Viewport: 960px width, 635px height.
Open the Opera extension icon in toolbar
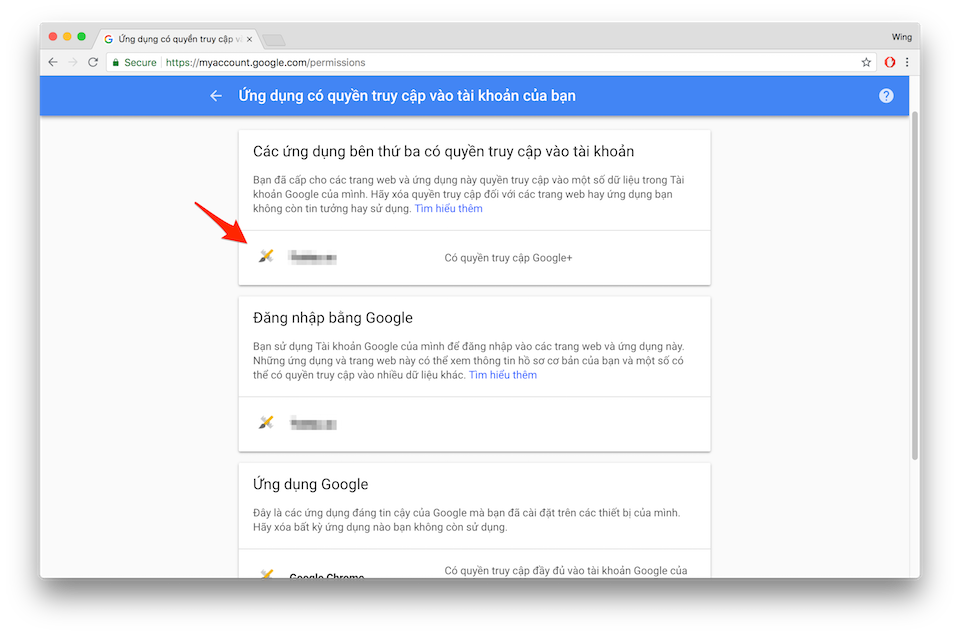point(890,62)
